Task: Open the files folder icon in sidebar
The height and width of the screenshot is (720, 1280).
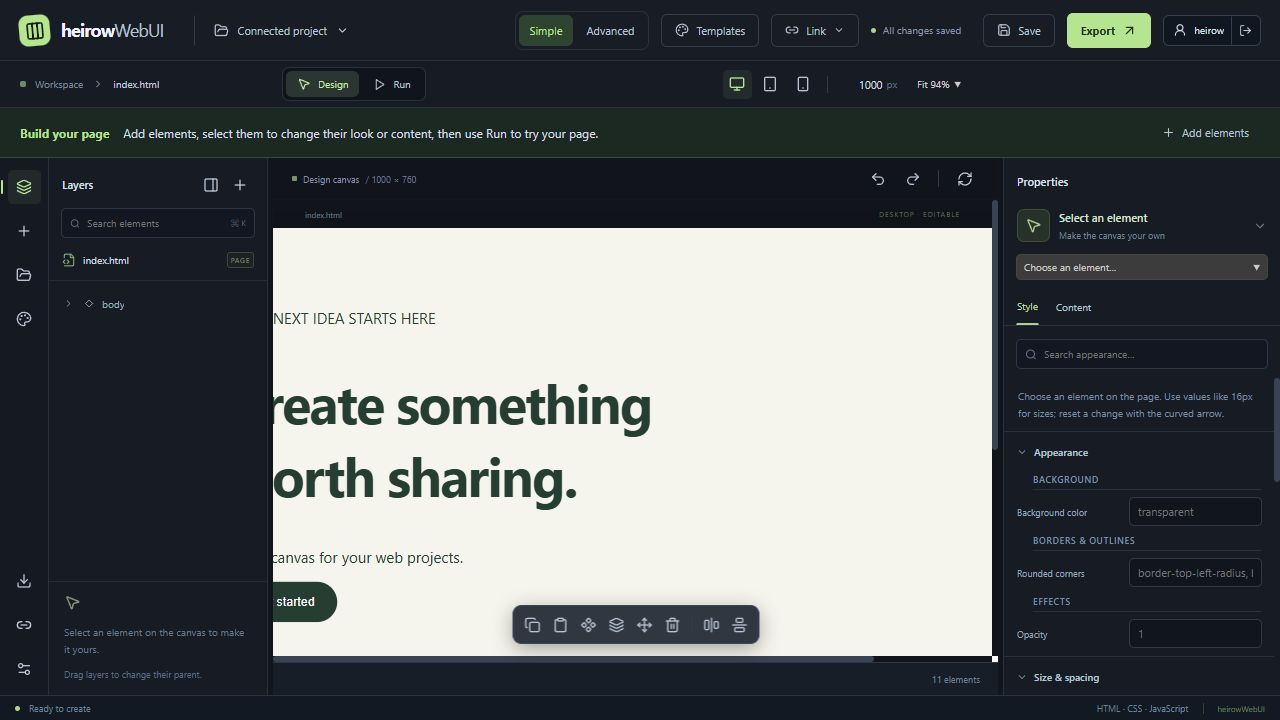Action: 24,275
